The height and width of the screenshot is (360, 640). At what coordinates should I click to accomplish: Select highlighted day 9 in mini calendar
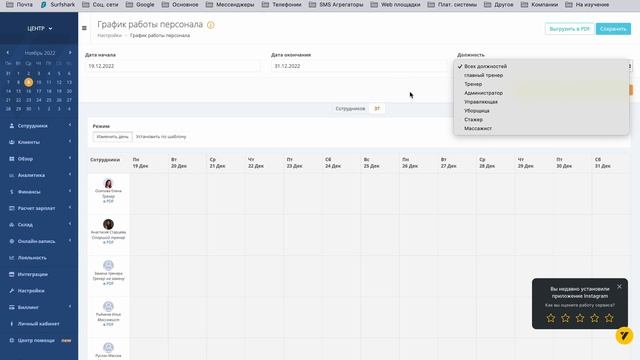pos(28,82)
